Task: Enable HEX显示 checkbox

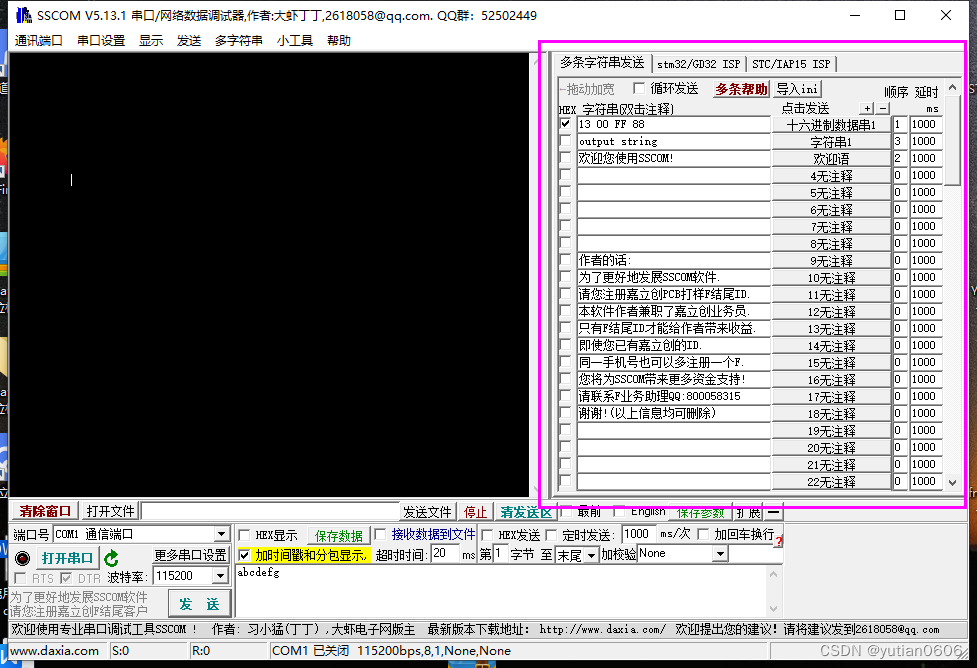Action: tap(244, 535)
